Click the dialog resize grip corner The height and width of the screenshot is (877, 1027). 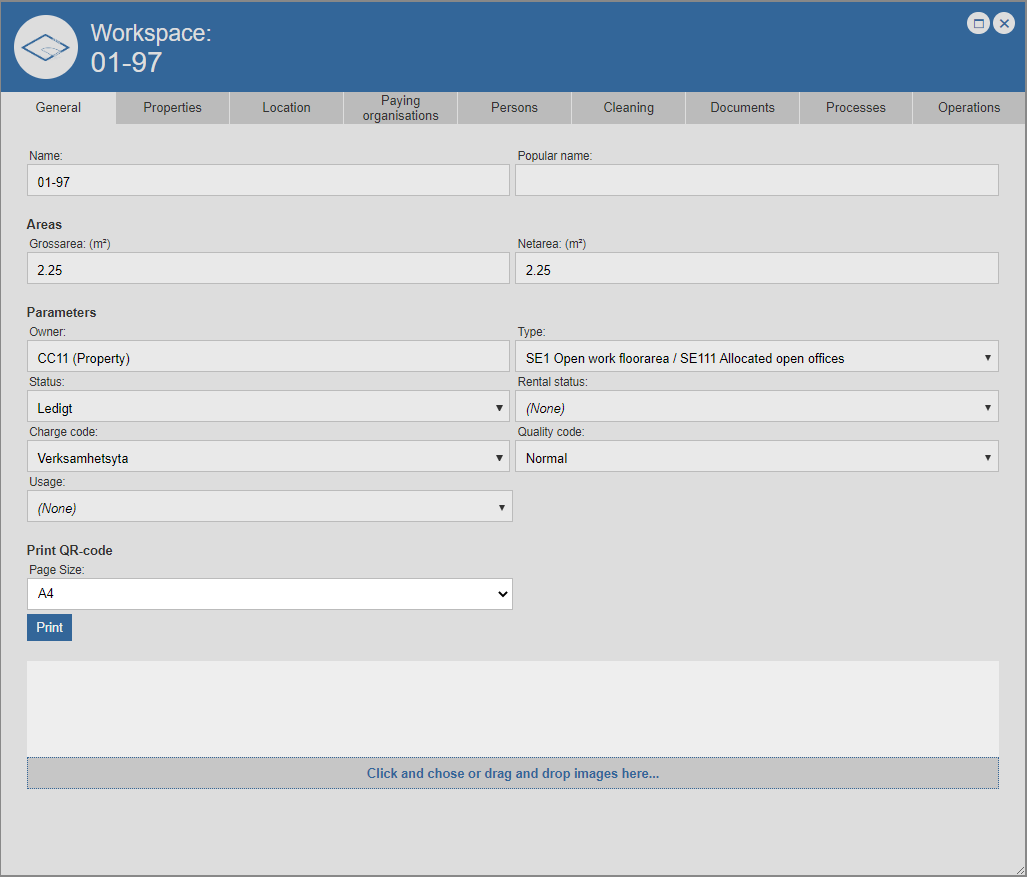[1020, 870]
